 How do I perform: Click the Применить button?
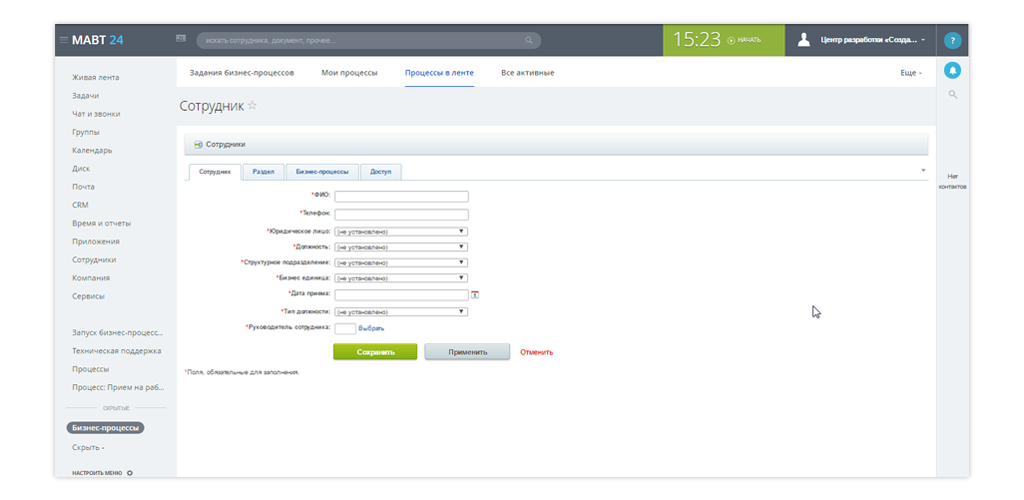467,352
